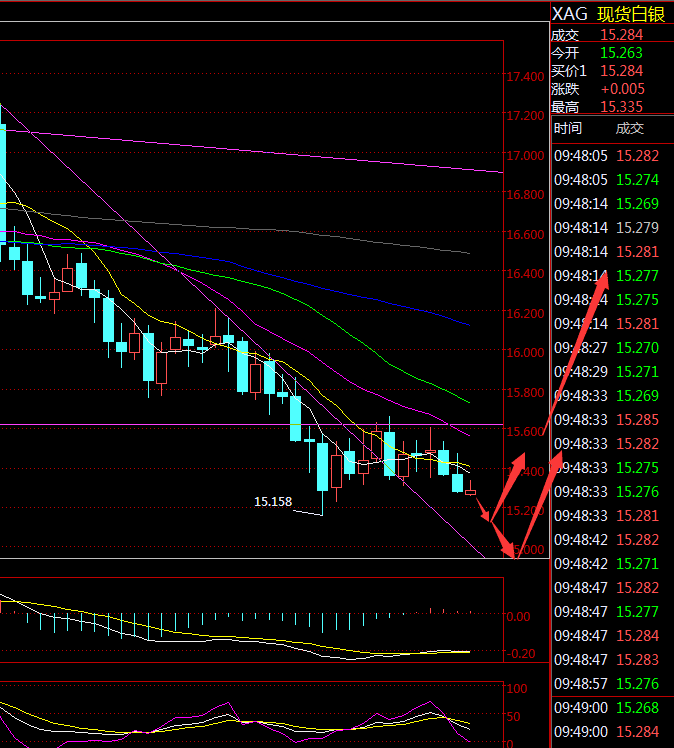Click the 09:48:57 time cell
The width and height of the screenshot is (674, 748).
tap(581, 684)
